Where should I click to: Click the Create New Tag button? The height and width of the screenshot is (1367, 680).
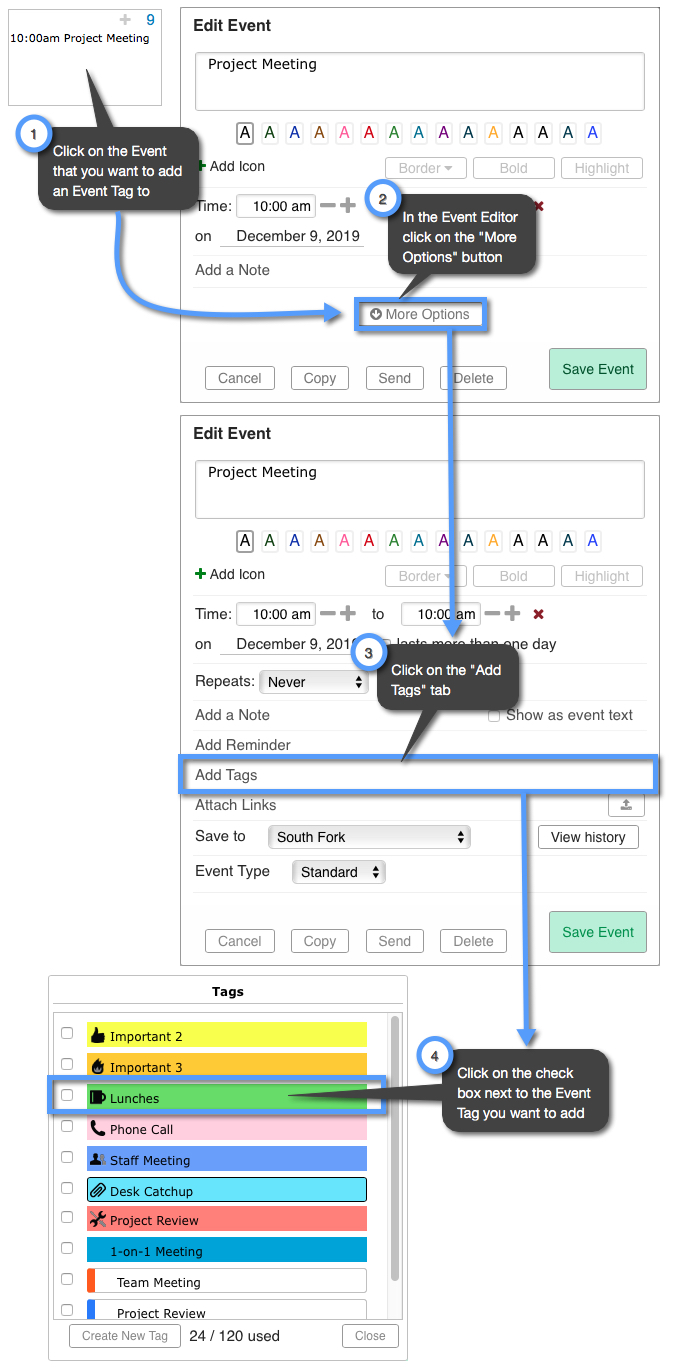coord(124,1335)
